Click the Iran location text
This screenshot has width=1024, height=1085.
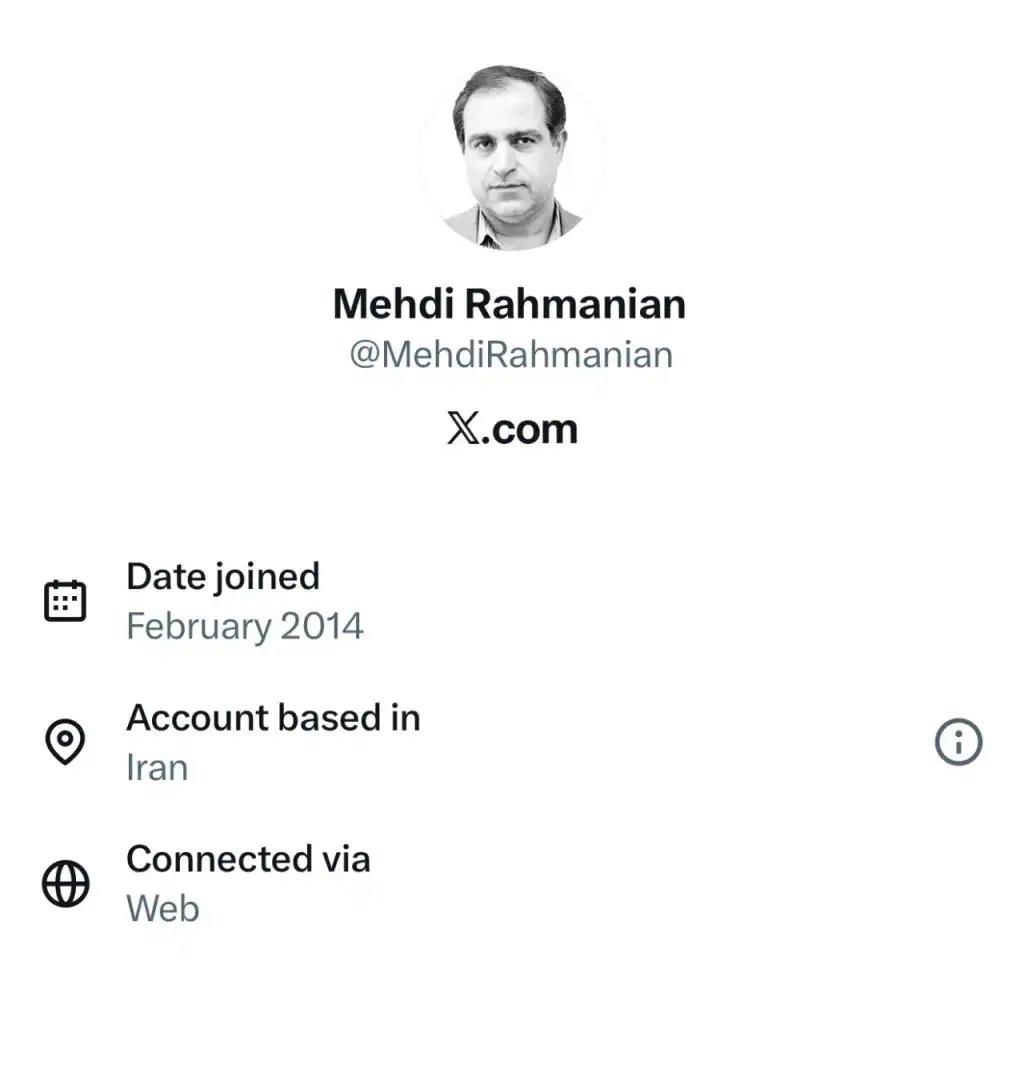(x=156, y=767)
